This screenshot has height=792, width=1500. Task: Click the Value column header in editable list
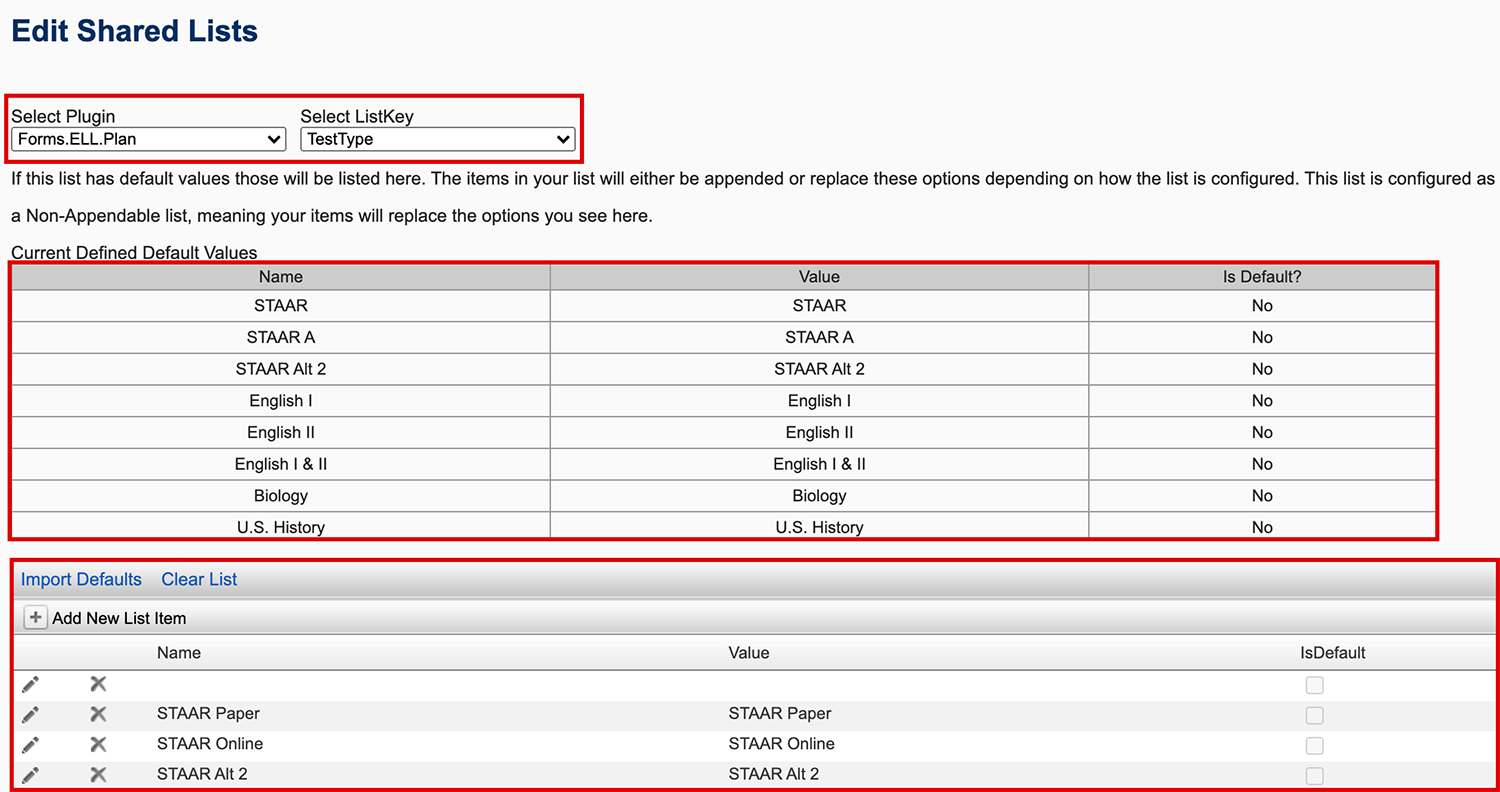pos(749,652)
